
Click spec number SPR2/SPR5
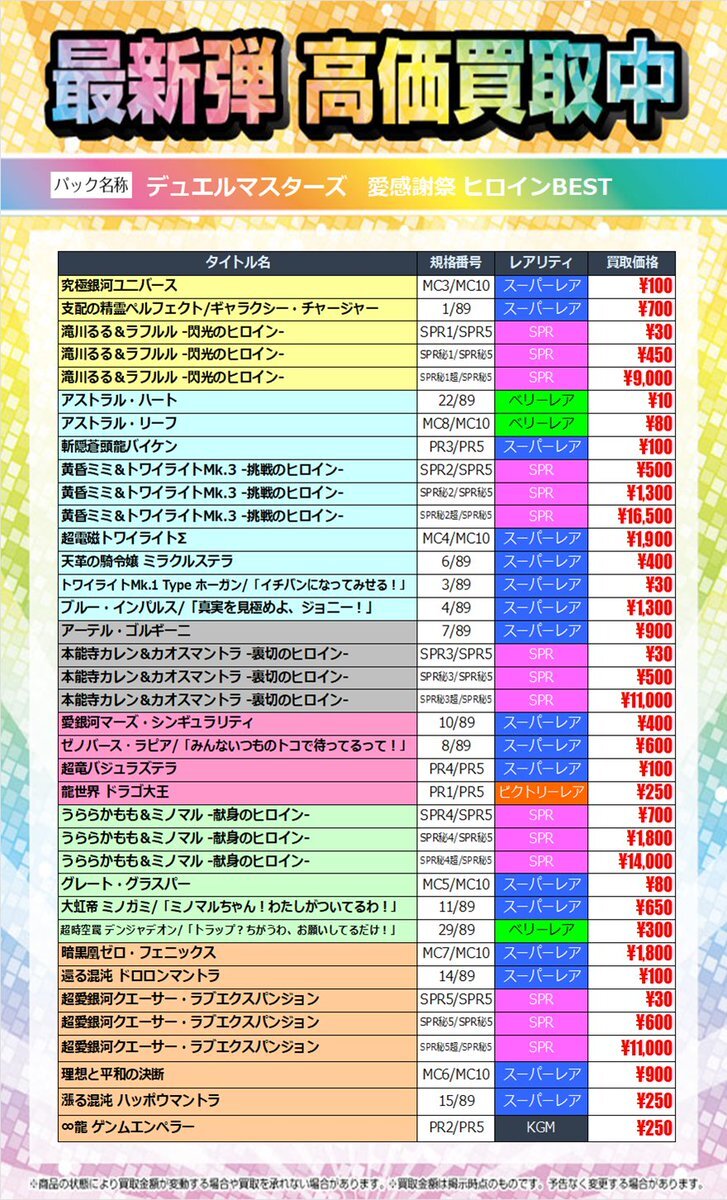point(454,470)
